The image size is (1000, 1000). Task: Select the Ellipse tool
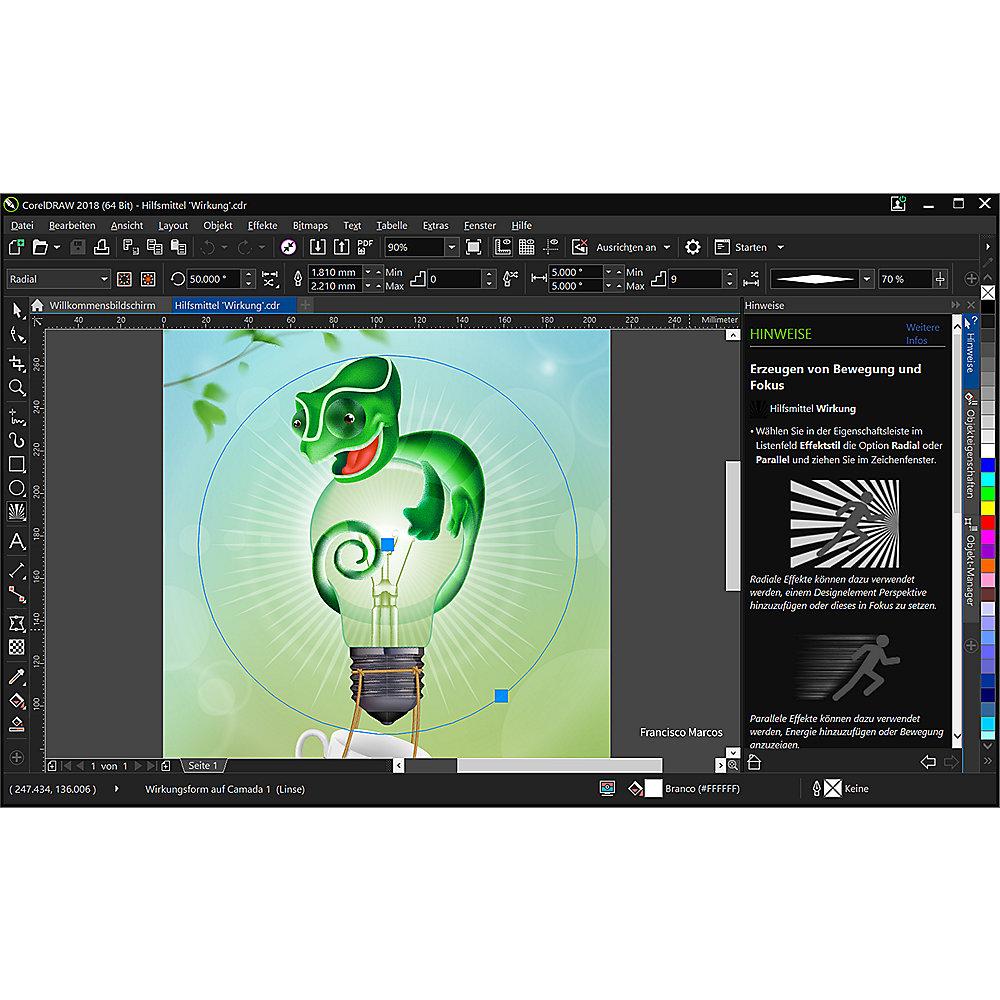click(17, 489)
